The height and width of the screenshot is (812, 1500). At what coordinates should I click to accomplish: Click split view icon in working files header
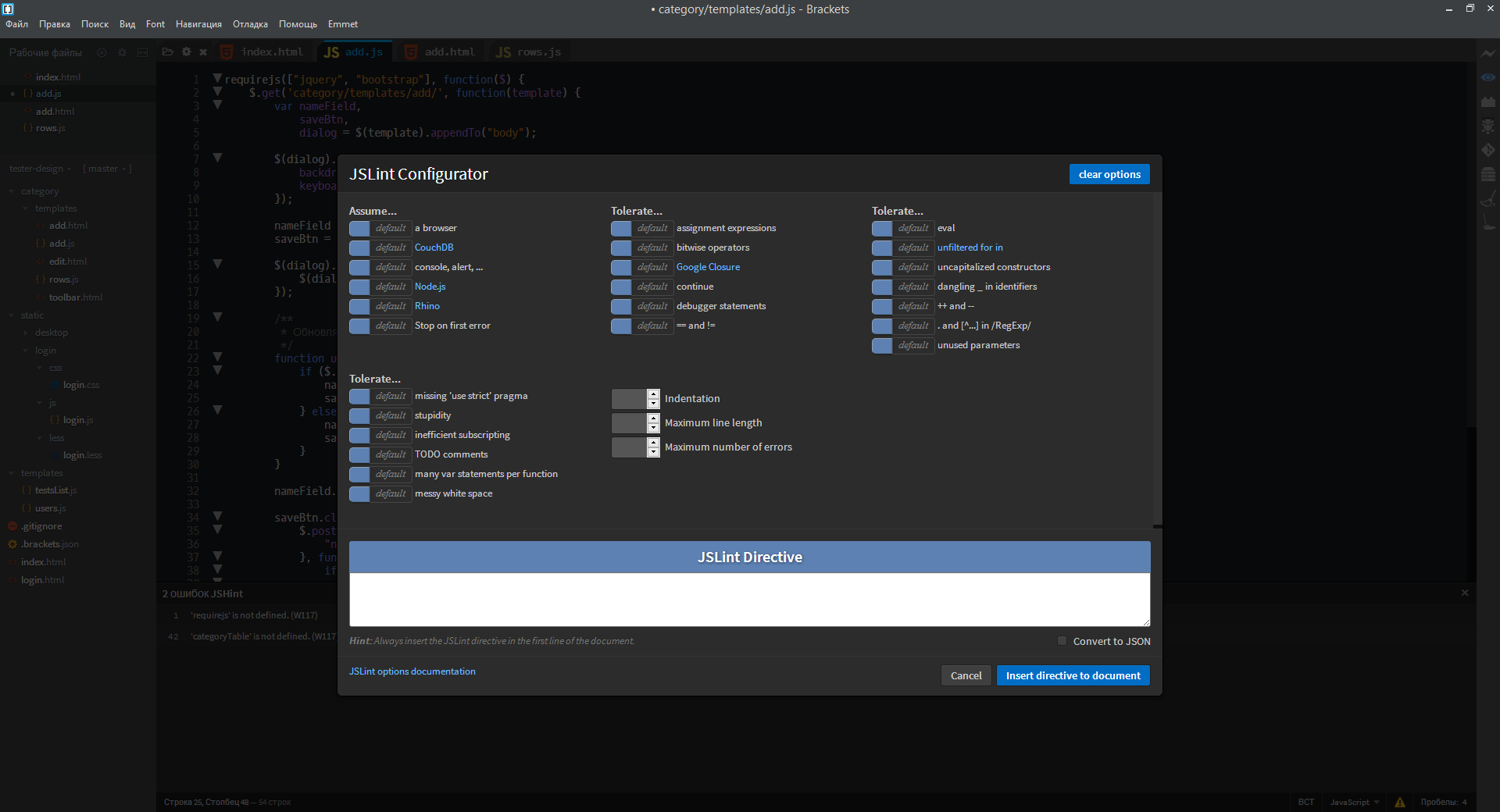click(x=142, y=52)
